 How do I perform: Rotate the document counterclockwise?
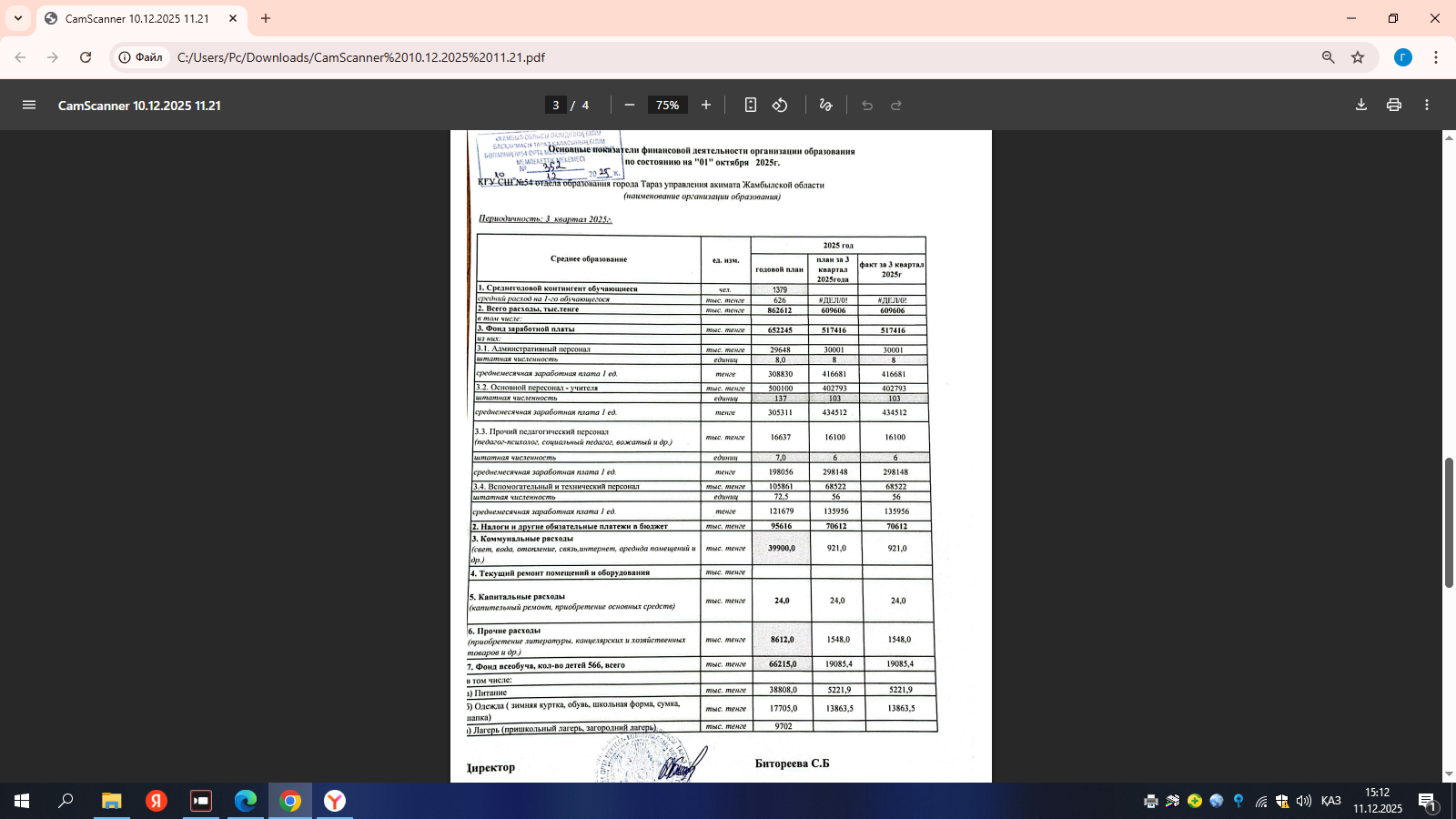tap(780, 106)
